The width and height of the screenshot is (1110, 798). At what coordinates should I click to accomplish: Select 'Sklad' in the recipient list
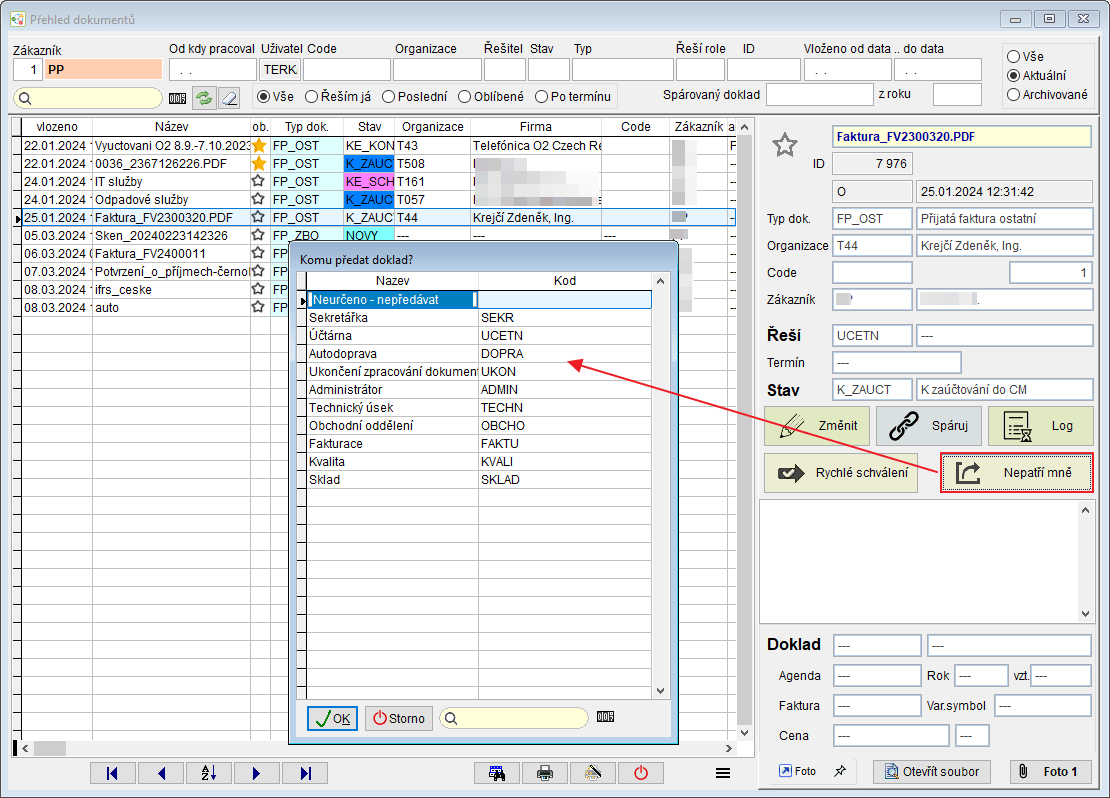click(x=479, y=480)
